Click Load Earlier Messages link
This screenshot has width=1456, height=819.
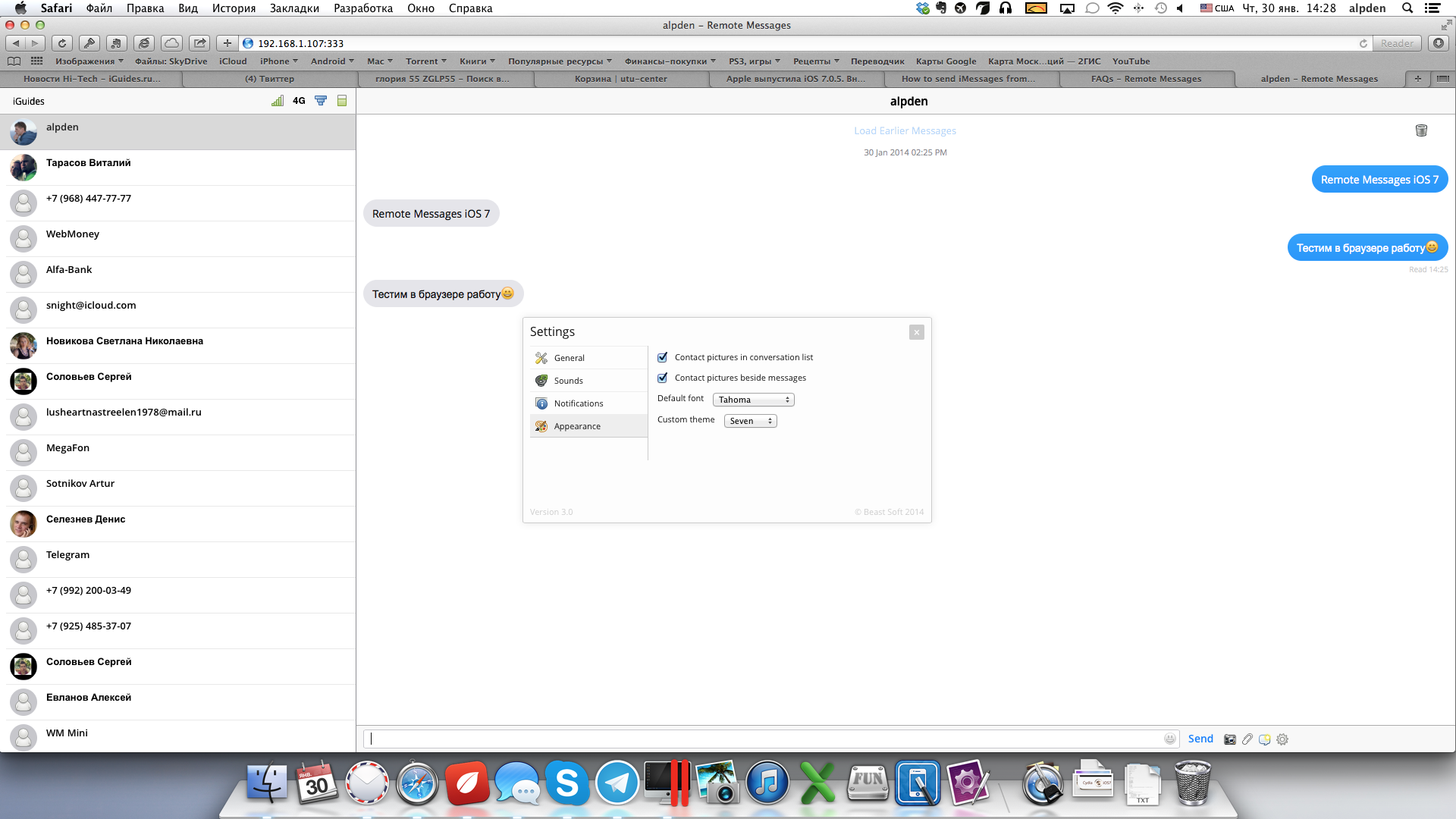click(904, 130)
